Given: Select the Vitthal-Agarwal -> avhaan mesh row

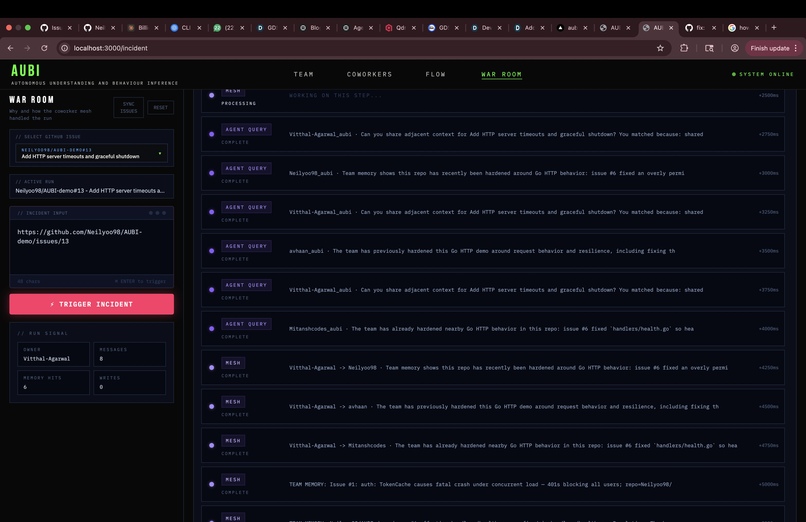Looking at the screenshot, I should [493, 406].
